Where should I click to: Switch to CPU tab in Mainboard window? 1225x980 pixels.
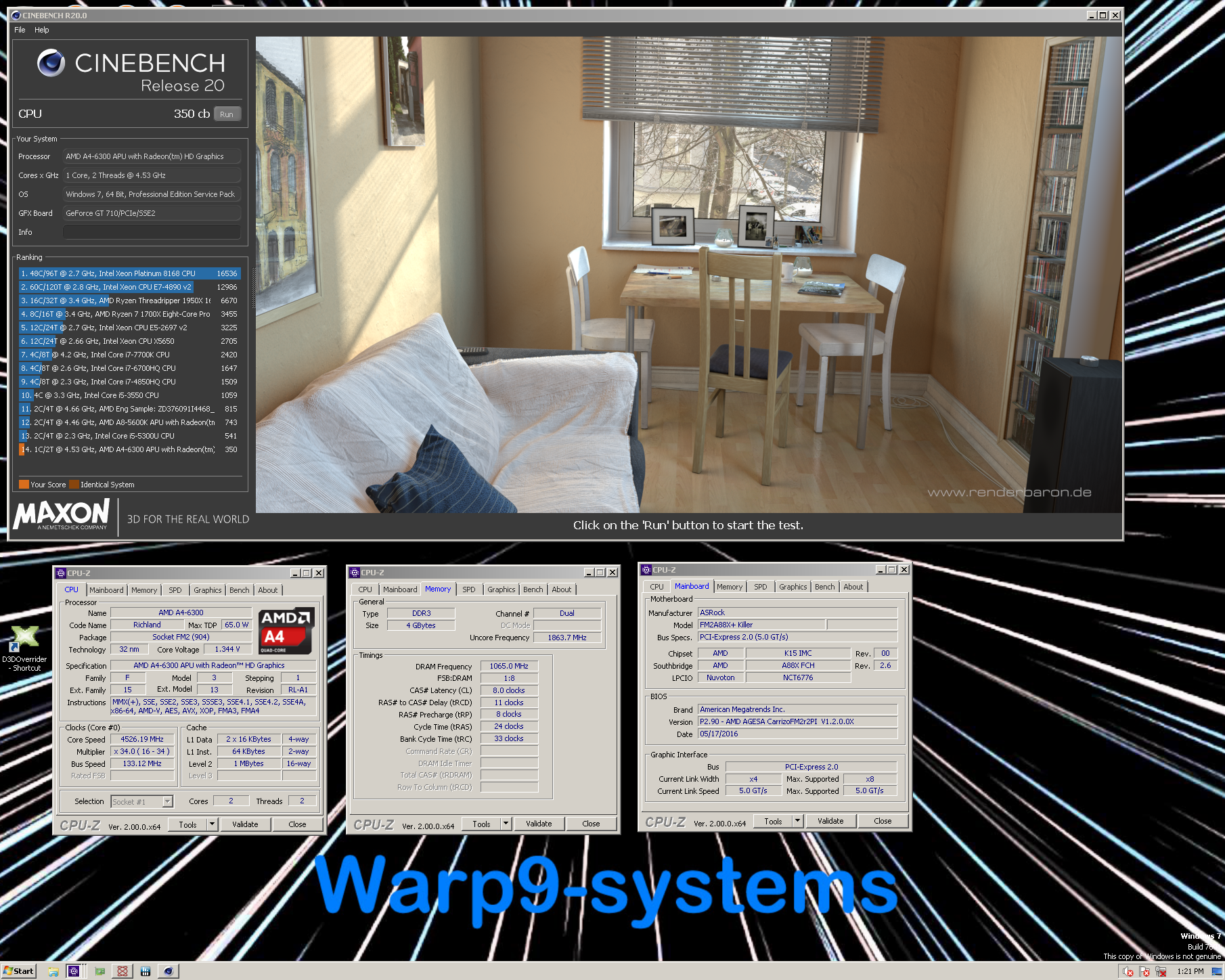pyautogui.click(x=656, y=587)
